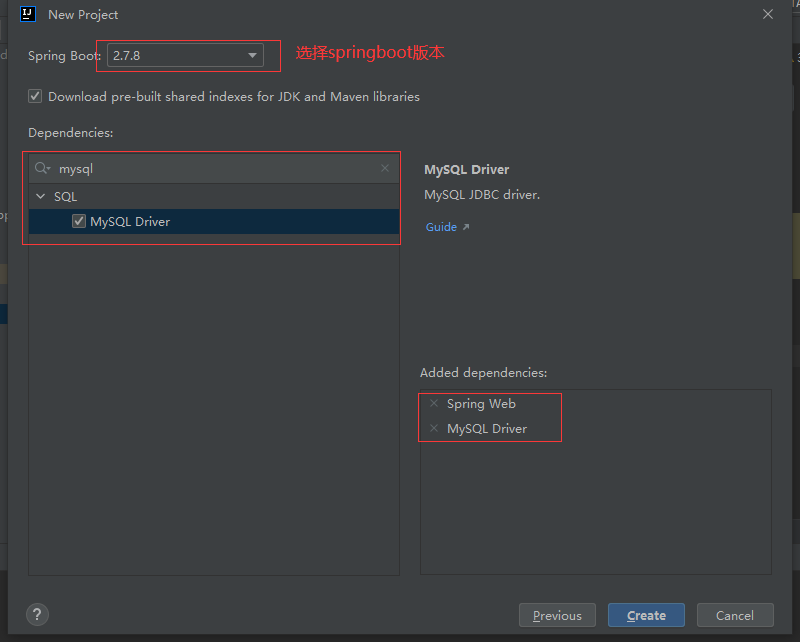Toggle Download pre-built shared indexes checkbox
This screenshot has width=800, height=642.
coord(35,96)
